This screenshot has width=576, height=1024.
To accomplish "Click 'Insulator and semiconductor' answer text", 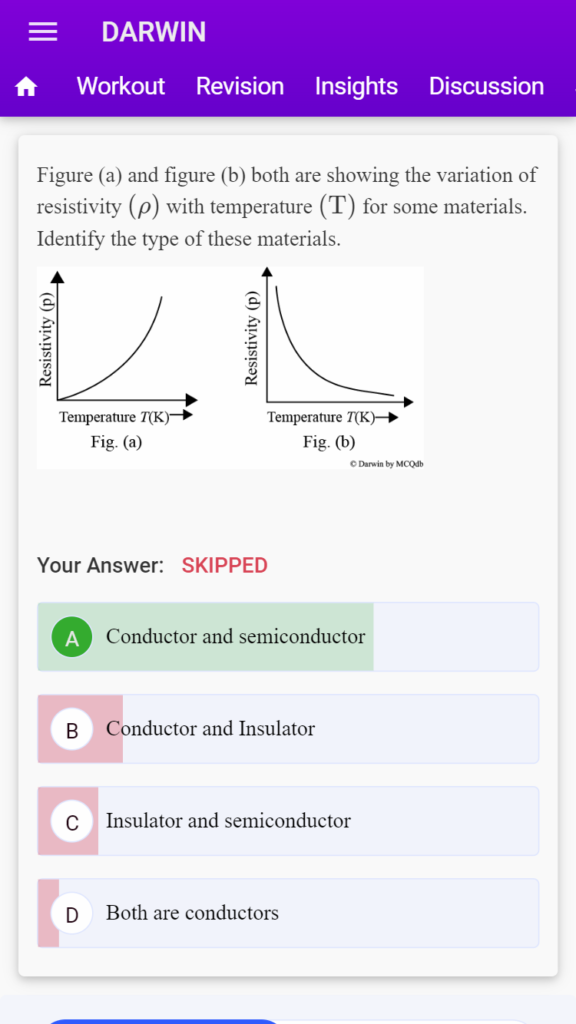I will point(228,820).
